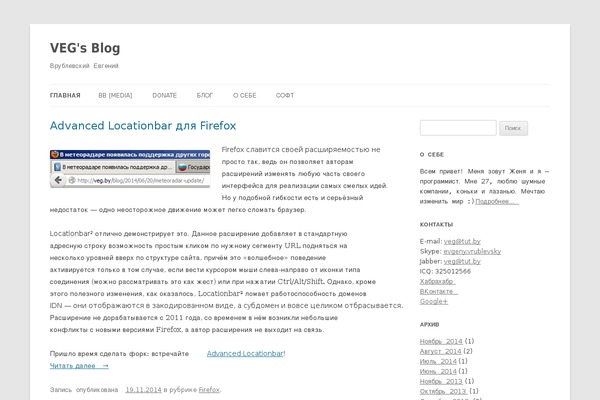Open the Июль 2014 archive link
Image resolution: width=600 pixels, height=400 pixels.
point(438,361)
